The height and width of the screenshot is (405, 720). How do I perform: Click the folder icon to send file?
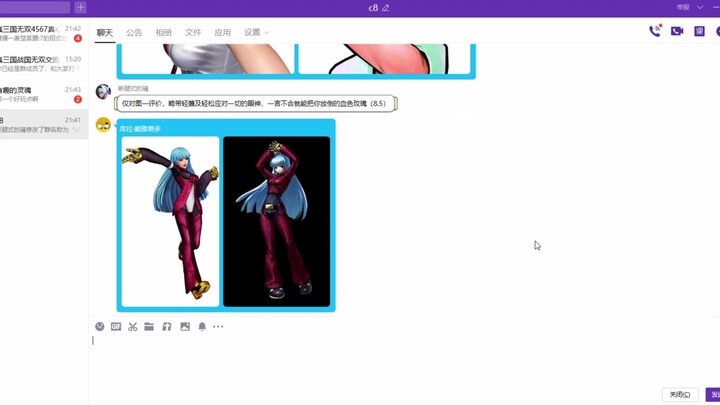click(x=149, y=326)
